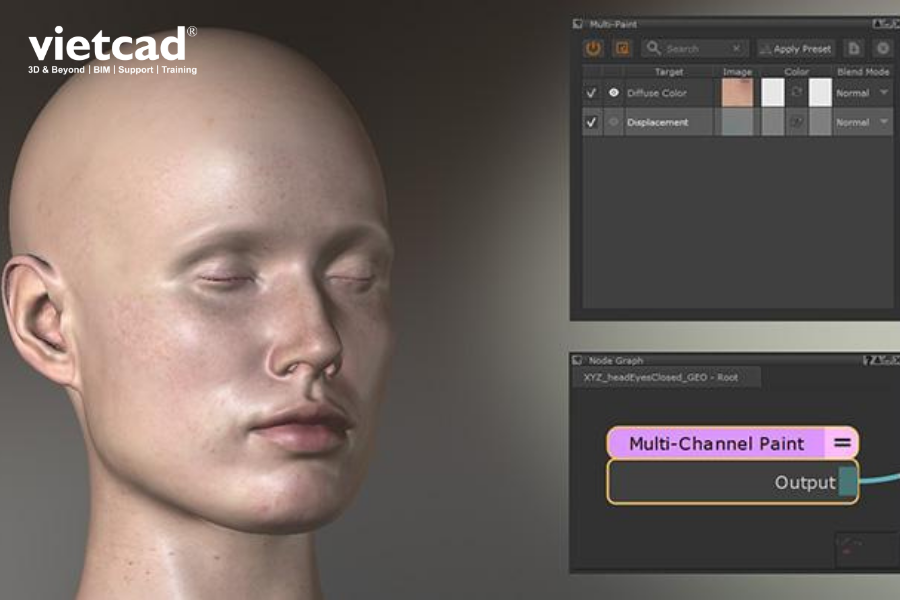Click the Image column header
The image size is (900, 600).
(x=738, y=72)
